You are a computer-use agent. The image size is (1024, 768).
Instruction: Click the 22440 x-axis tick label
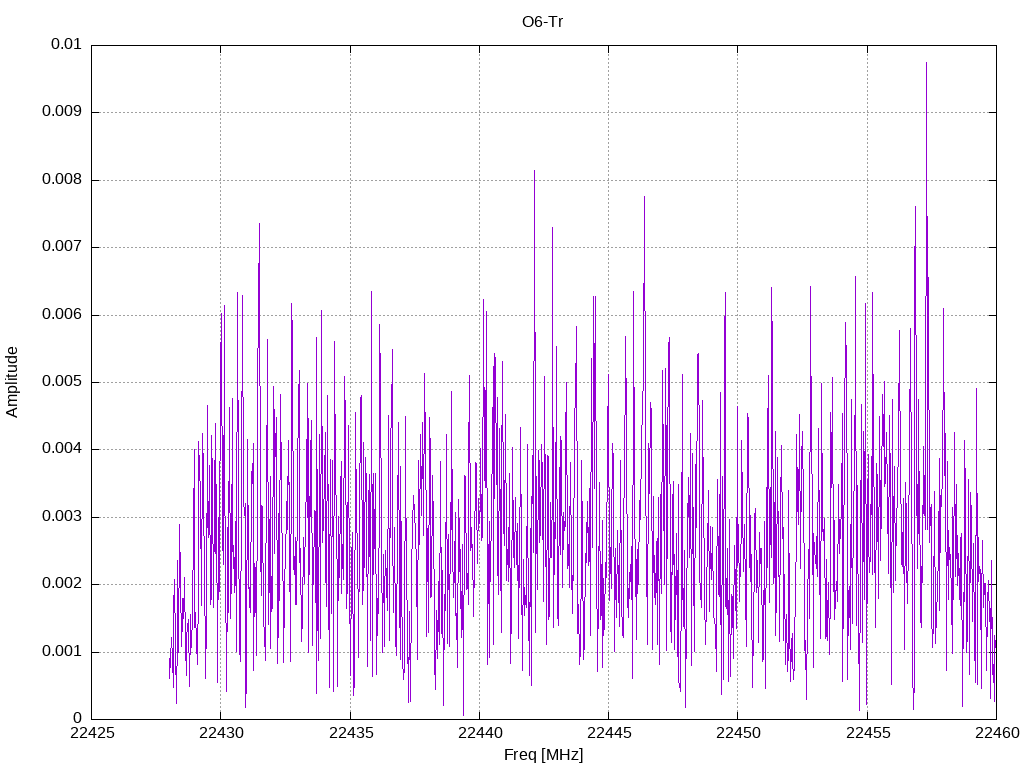[x=479, y=733]
